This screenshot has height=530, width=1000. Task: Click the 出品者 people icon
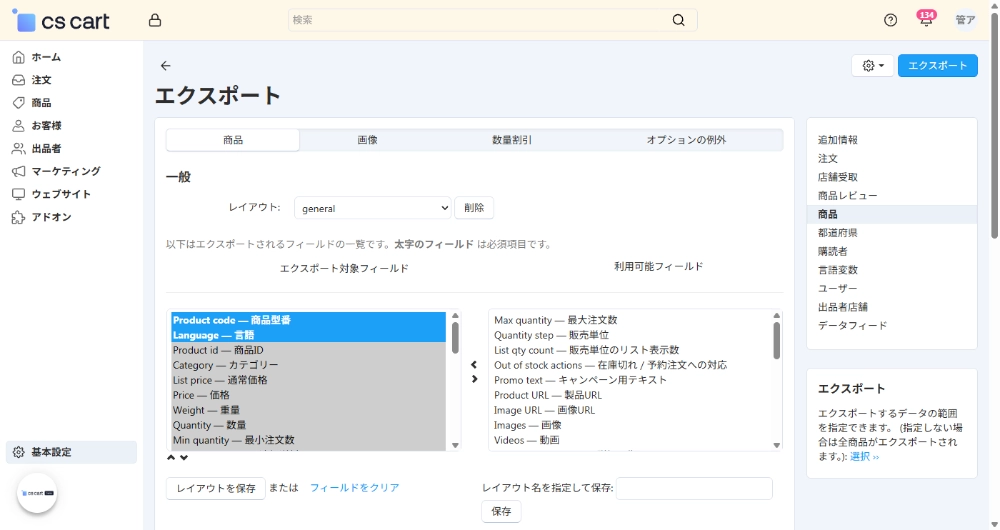point(18,149)
